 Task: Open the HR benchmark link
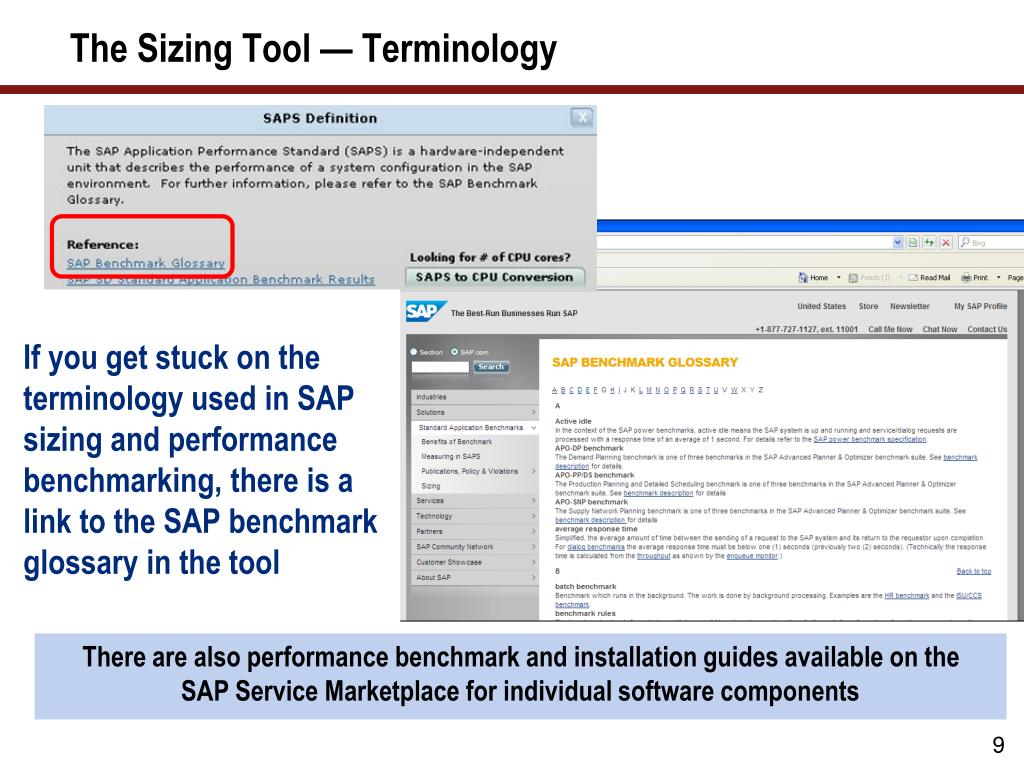point(906,596)
